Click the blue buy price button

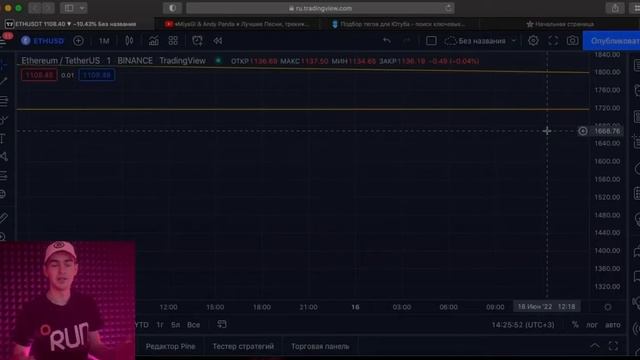click(x=97, y=75)
